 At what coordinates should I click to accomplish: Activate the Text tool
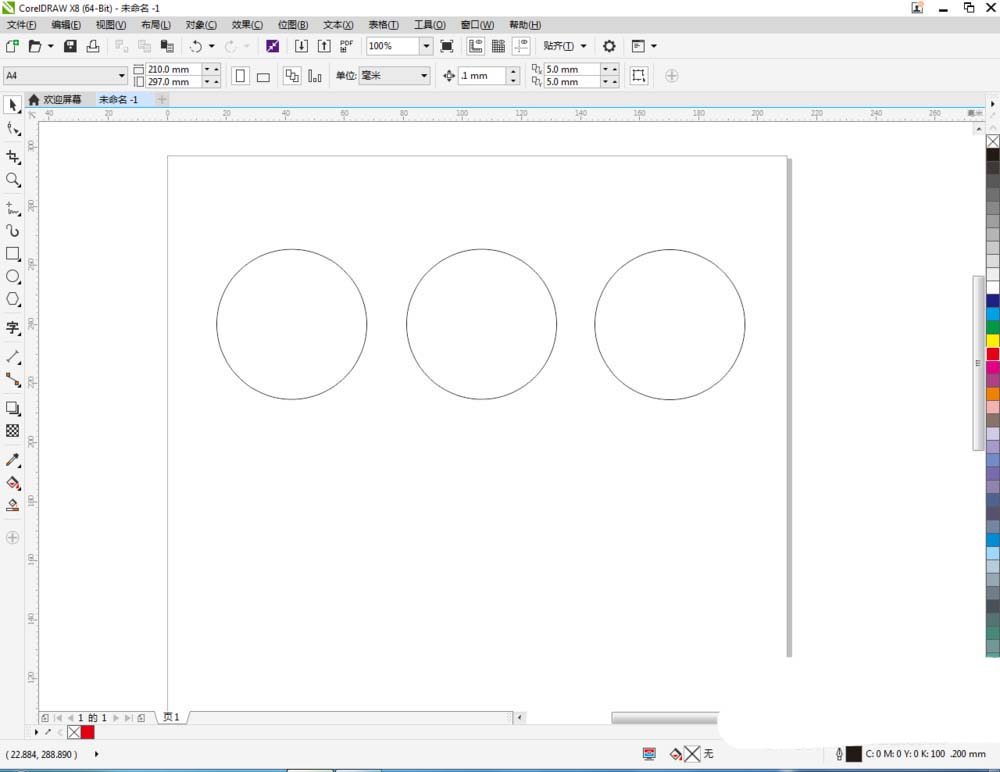click(x=13, y=327)
